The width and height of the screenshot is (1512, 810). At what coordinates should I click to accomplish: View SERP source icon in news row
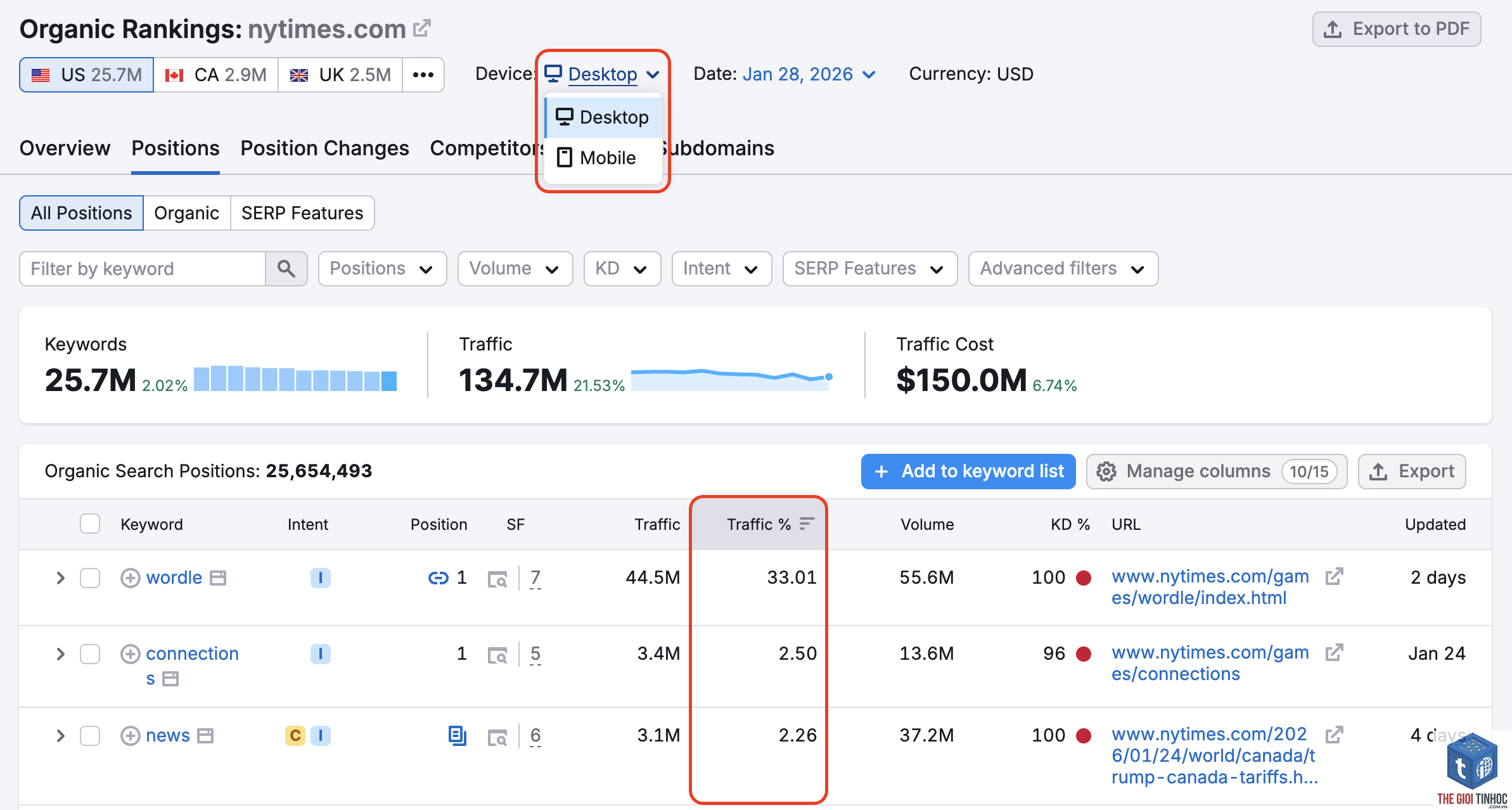(497, 736)
